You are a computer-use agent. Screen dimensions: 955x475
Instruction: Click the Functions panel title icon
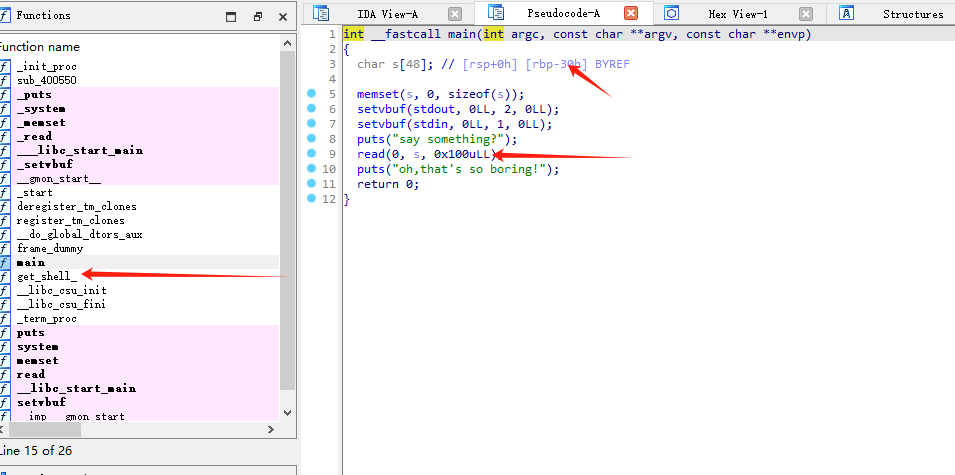[5, 15]
